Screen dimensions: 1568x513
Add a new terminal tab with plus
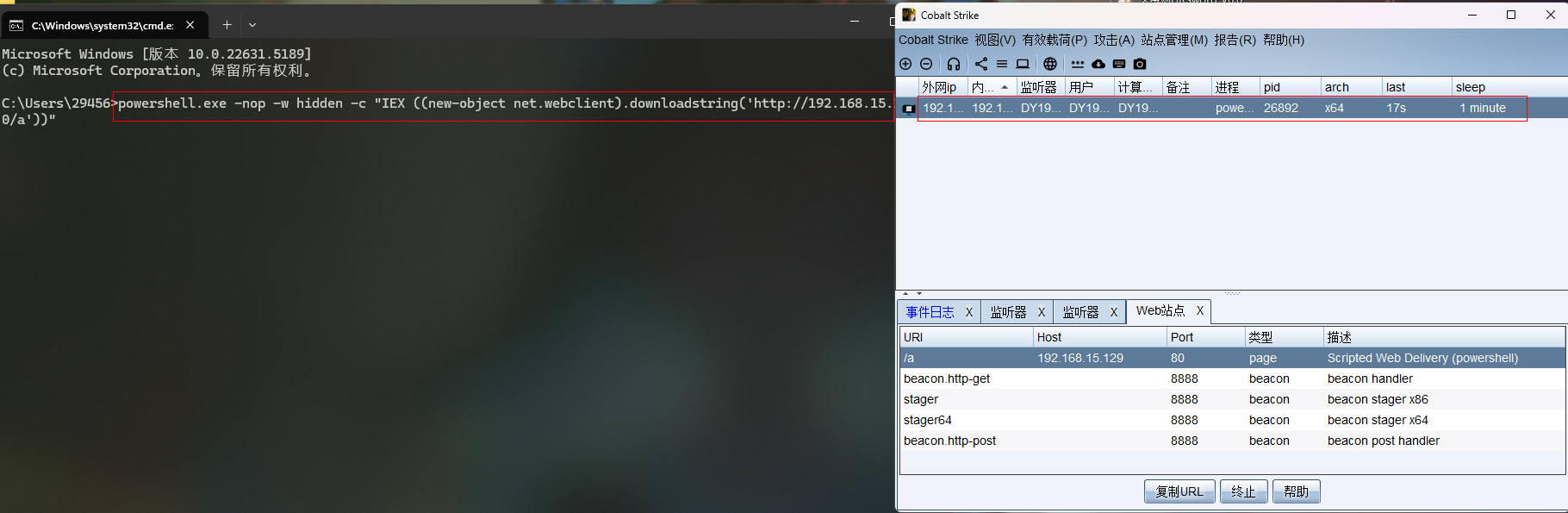[227, 25]
